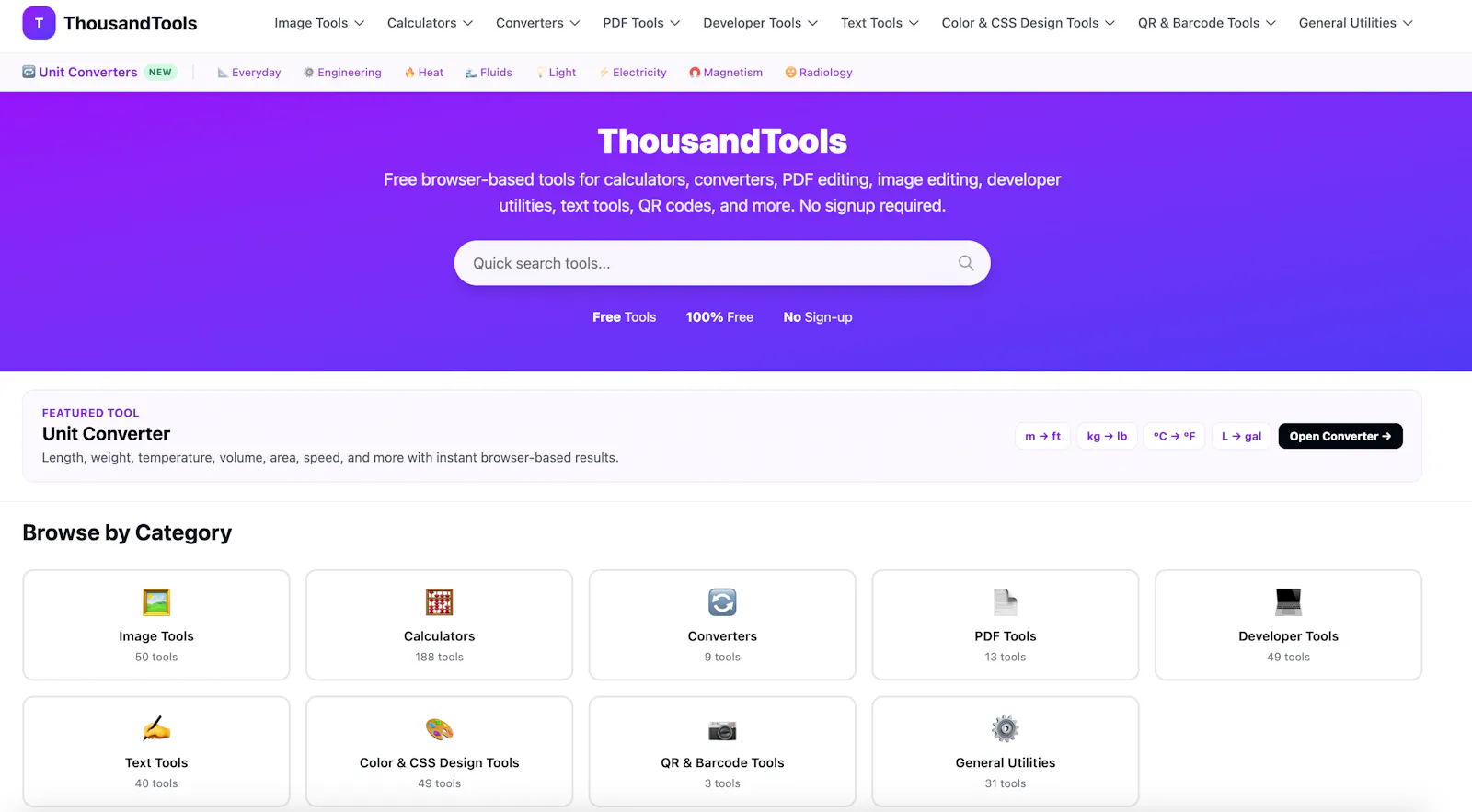
Task: Go to Light converters
Action: [x=556, y=73]
